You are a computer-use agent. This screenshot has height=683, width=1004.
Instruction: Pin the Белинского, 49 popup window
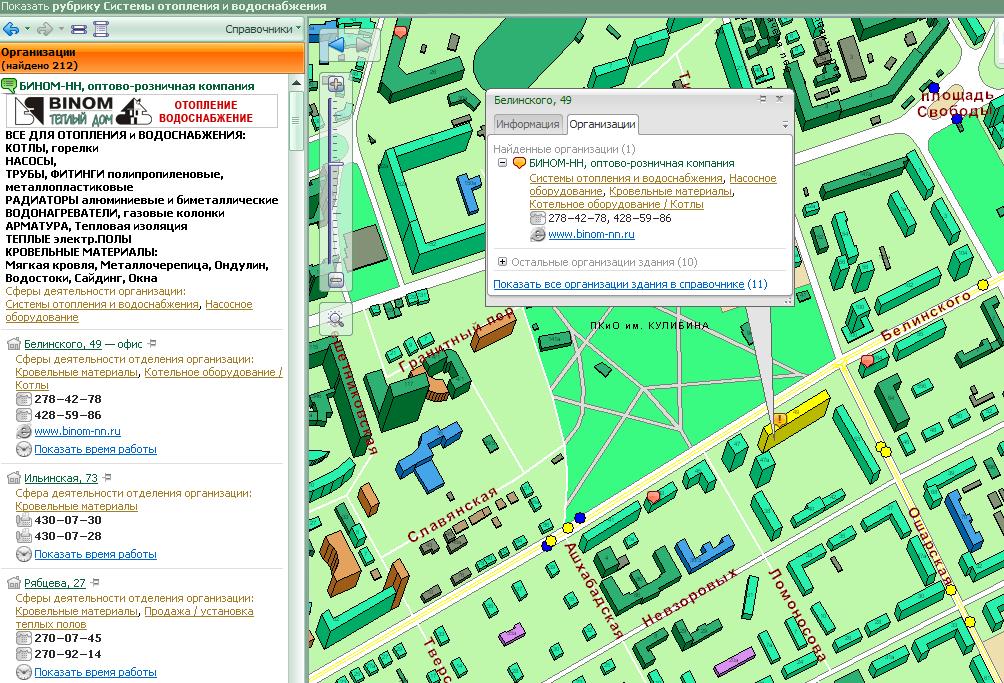(762, 99)
